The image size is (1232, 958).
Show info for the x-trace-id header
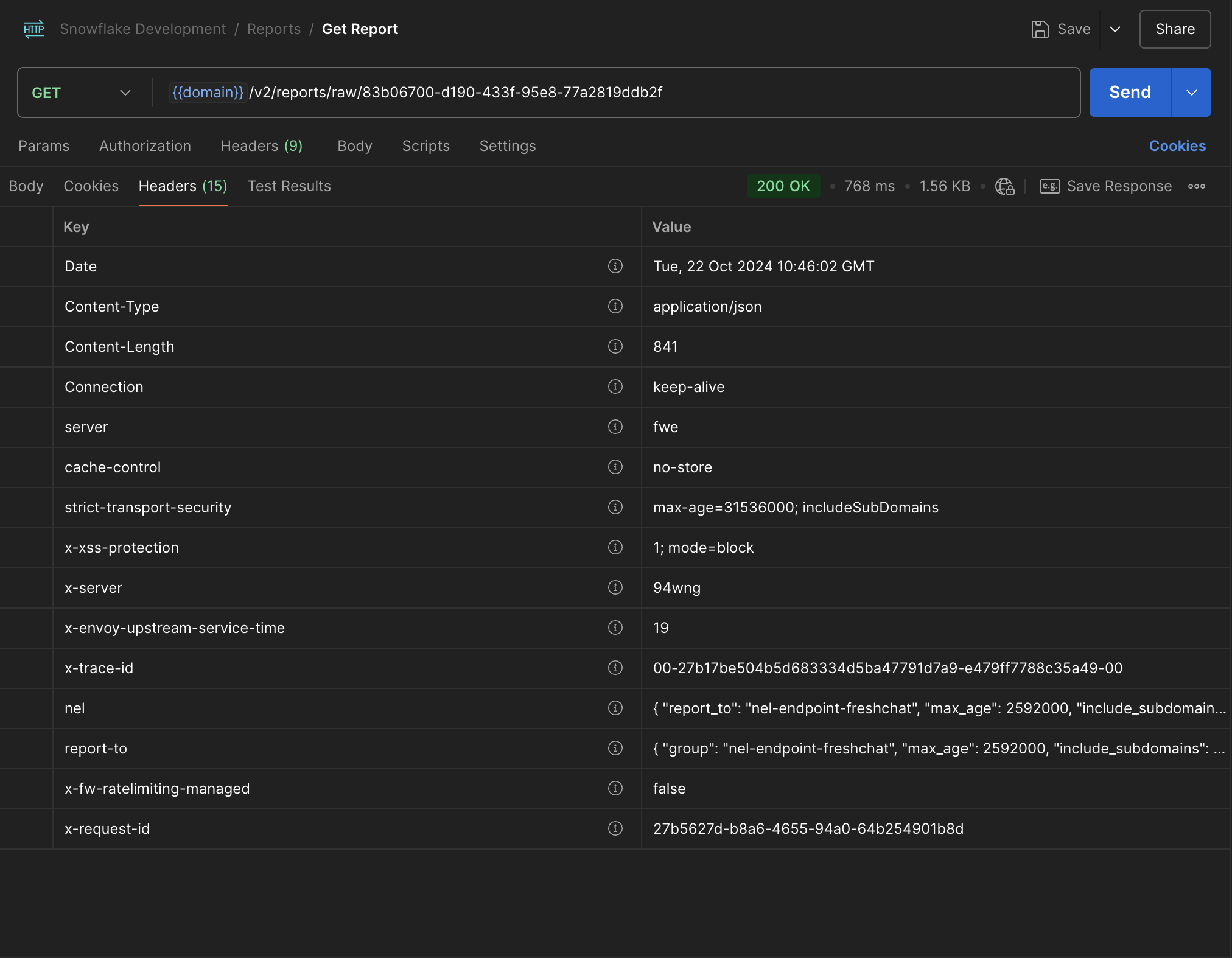615,668
